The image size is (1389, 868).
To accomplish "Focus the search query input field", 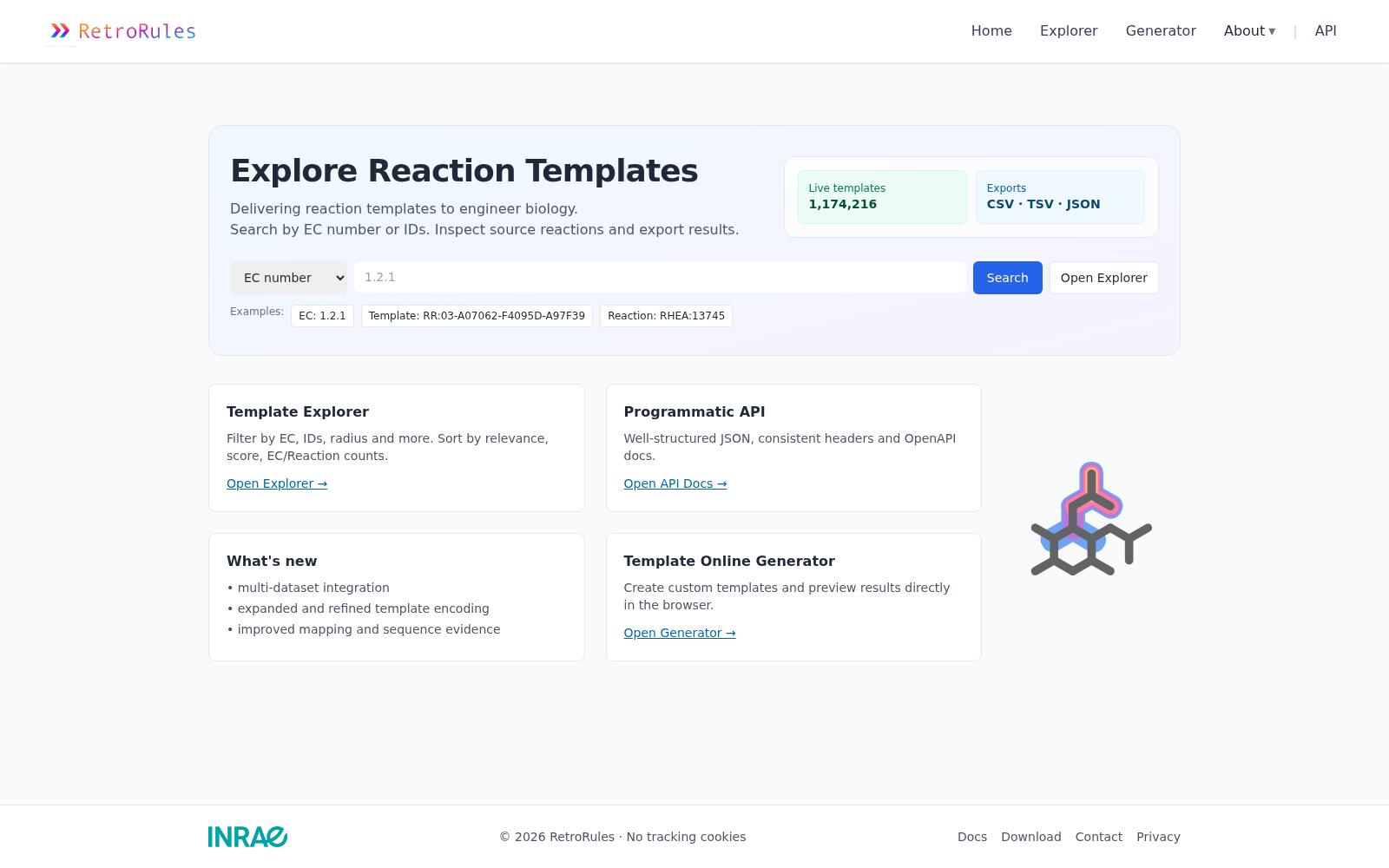I will pos(660,277).
